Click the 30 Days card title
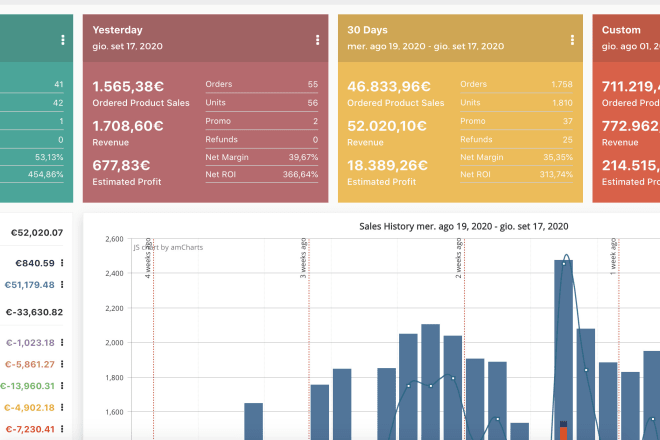This screenshot has height=440, width=660. point(367,30)
